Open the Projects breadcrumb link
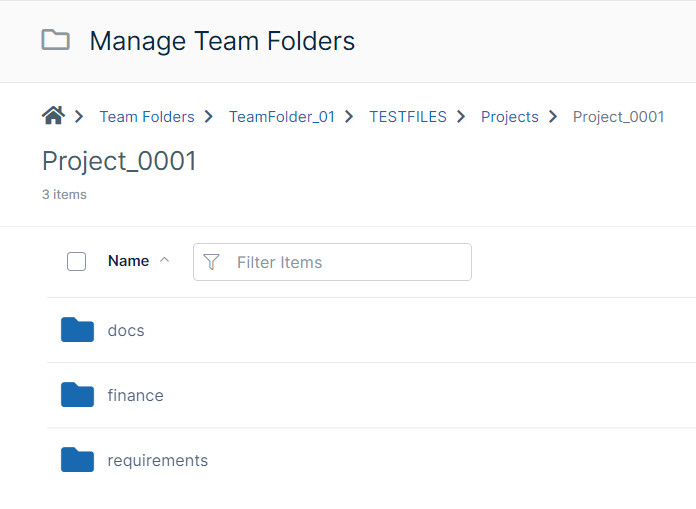Screen dimensions: 696x509 (x=510, y=117)
